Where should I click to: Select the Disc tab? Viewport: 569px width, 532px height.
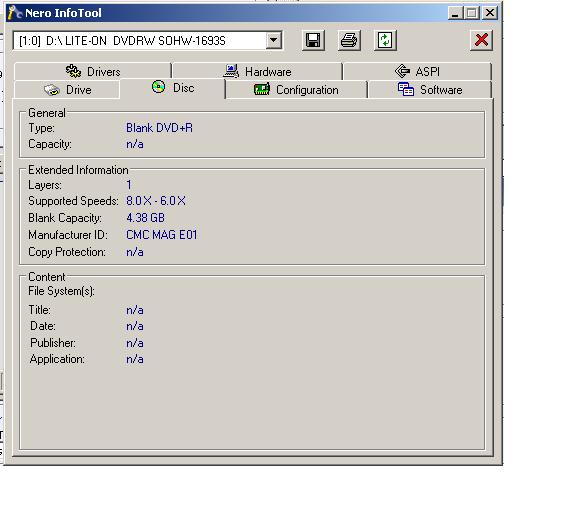[x=173, y=88]
